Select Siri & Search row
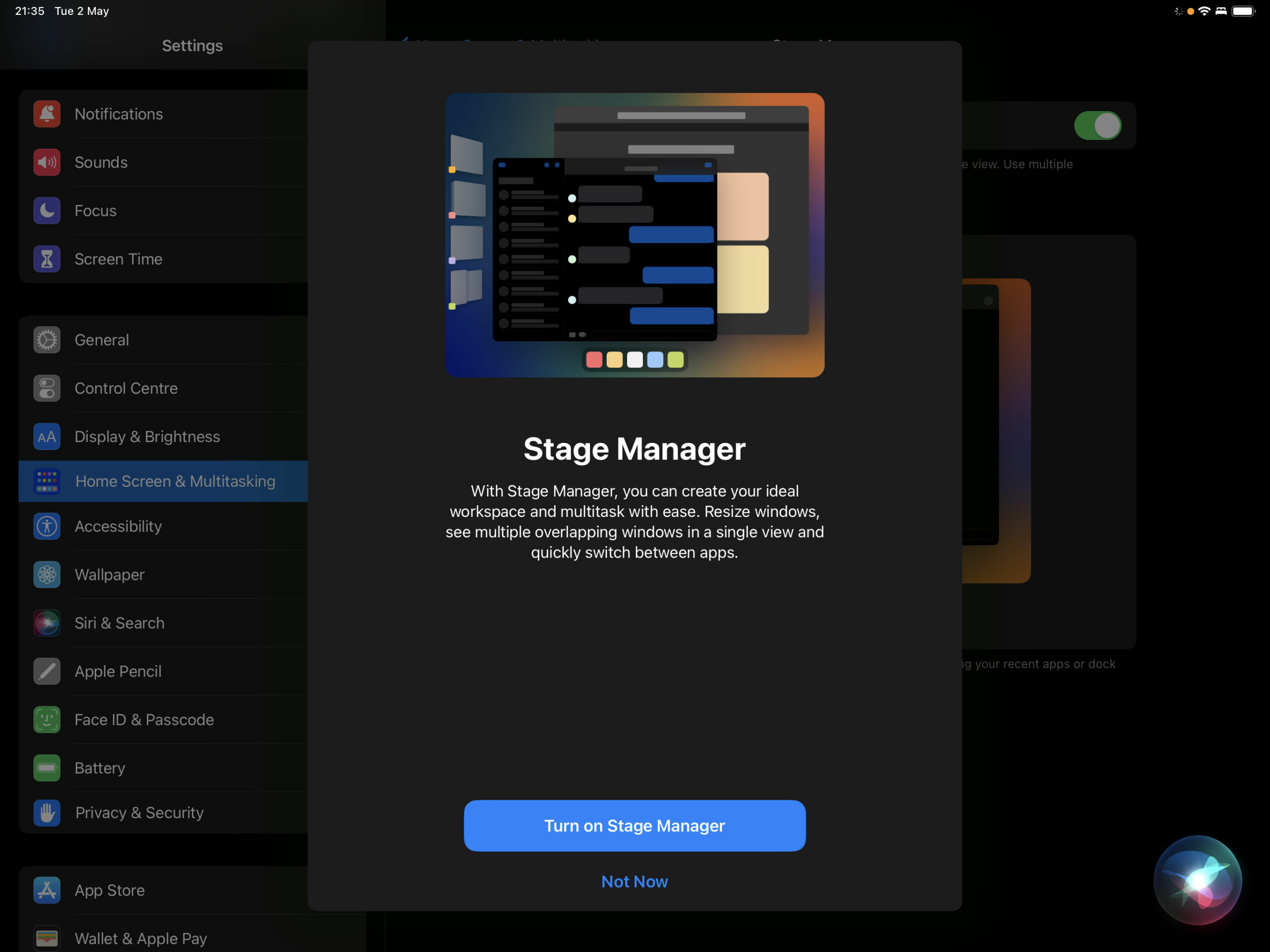 pos(164,623)
